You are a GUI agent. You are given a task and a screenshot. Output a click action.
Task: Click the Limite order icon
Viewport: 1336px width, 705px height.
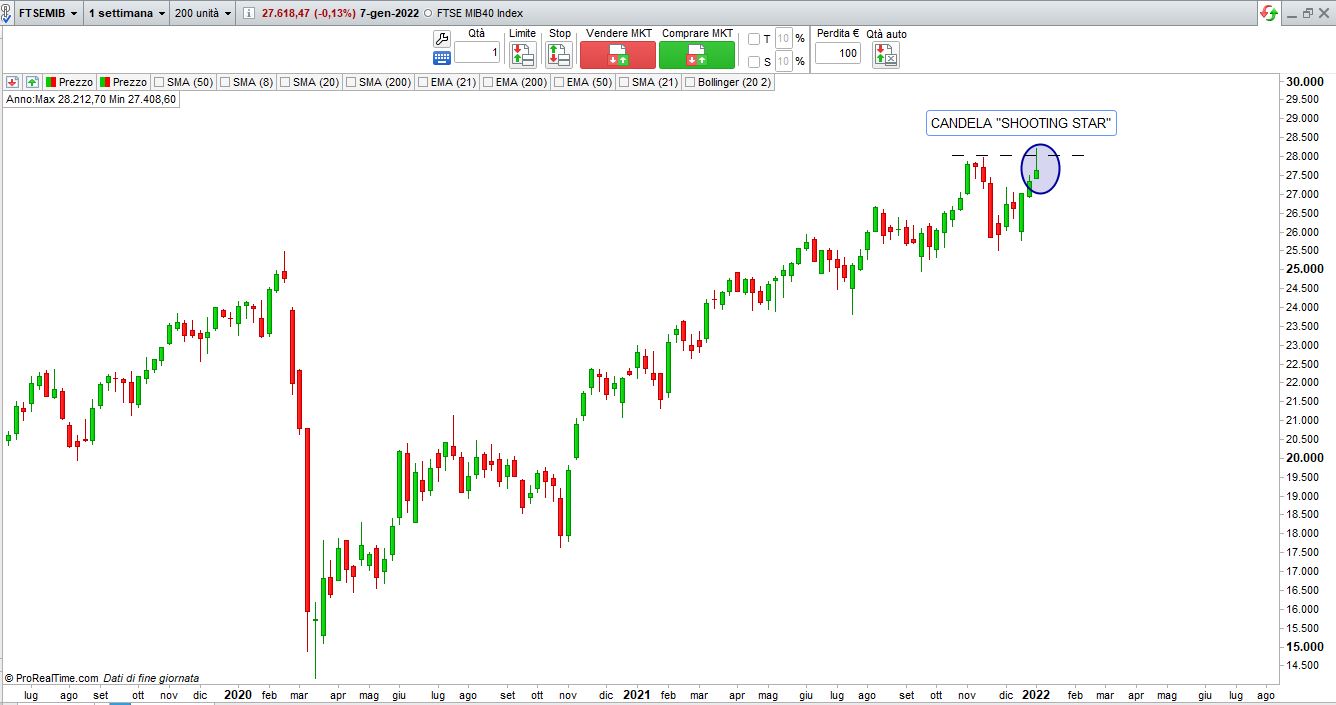click(x=522, y=54)
